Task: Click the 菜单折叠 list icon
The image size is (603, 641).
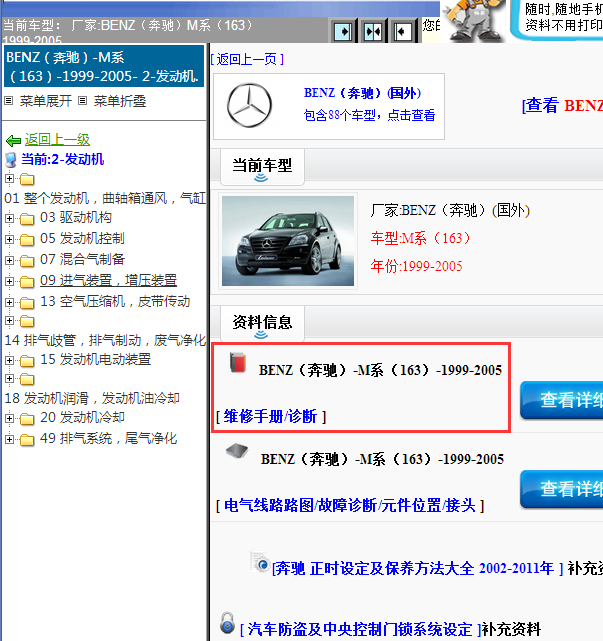Action: pyautogui.click(x=83, y=101)
